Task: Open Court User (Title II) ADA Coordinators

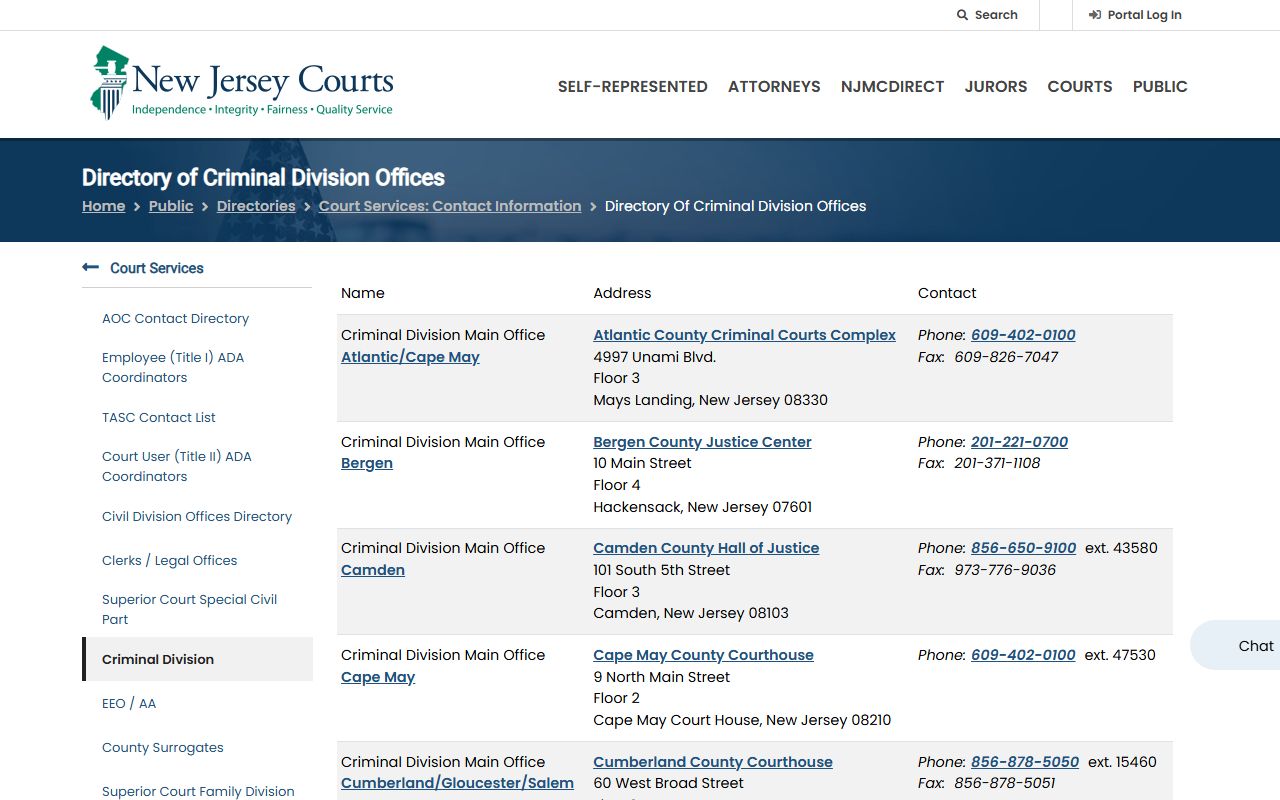Action: (177, 466)
